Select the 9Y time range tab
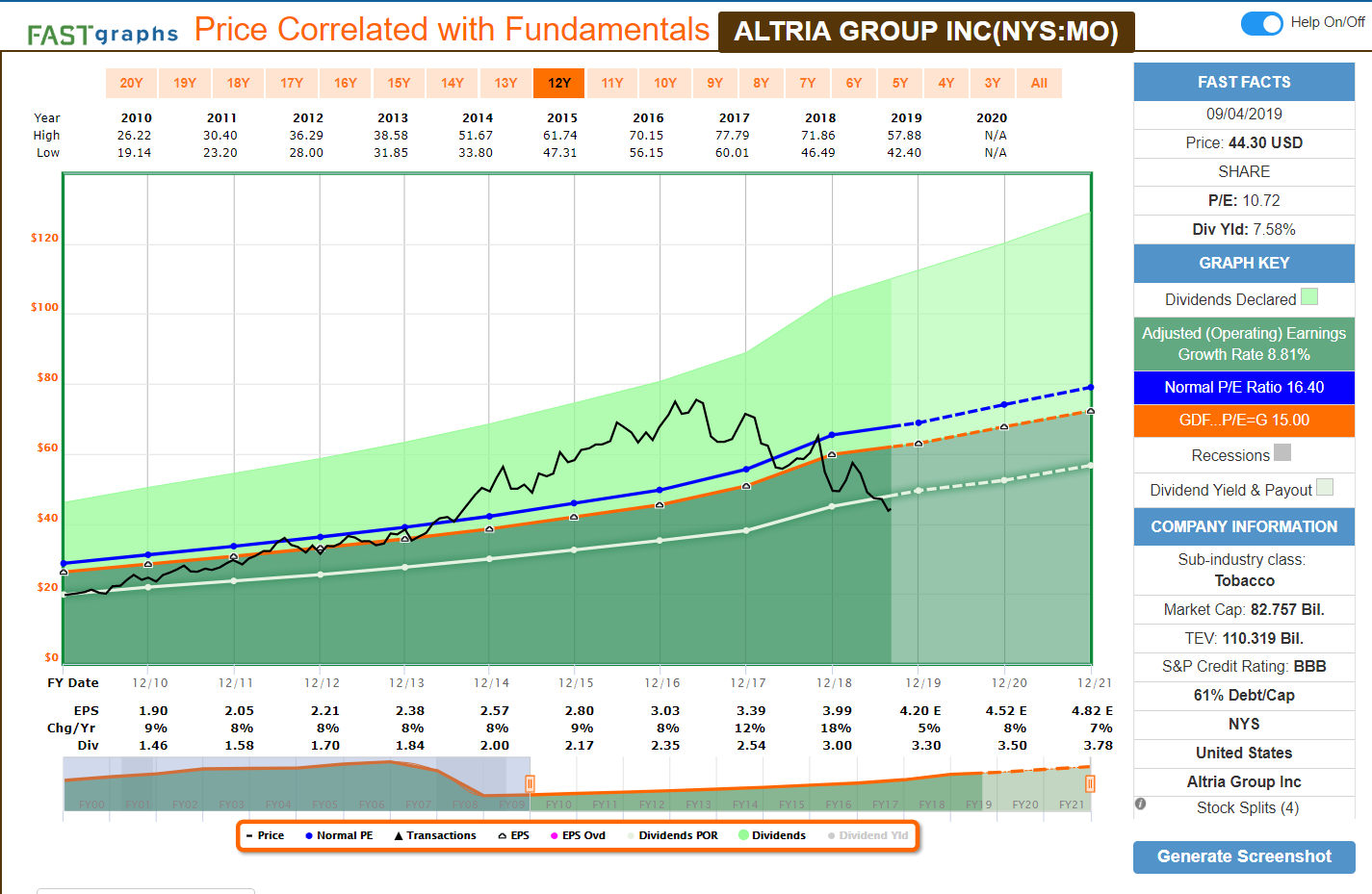 coord(714,83)
